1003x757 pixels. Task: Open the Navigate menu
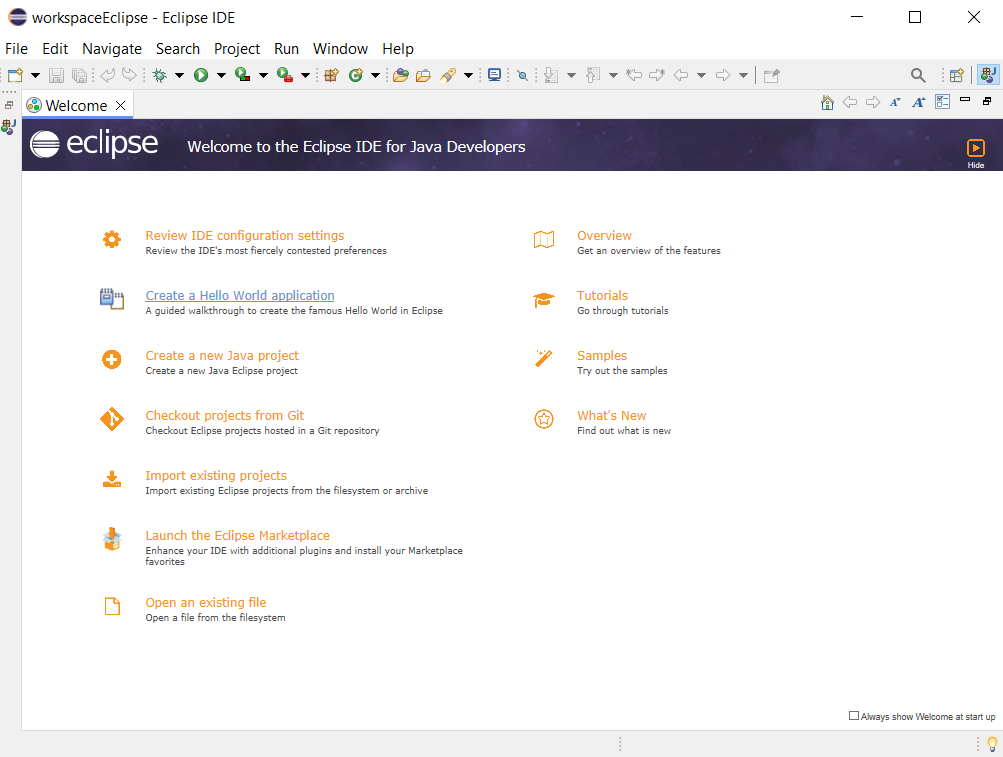tap(112, 49)
